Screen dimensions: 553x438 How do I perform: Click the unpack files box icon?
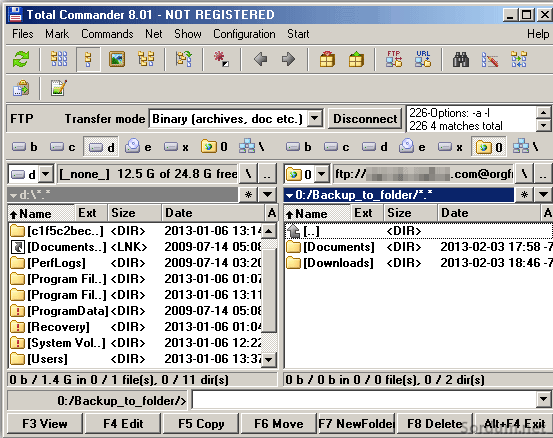pos(356,59)
